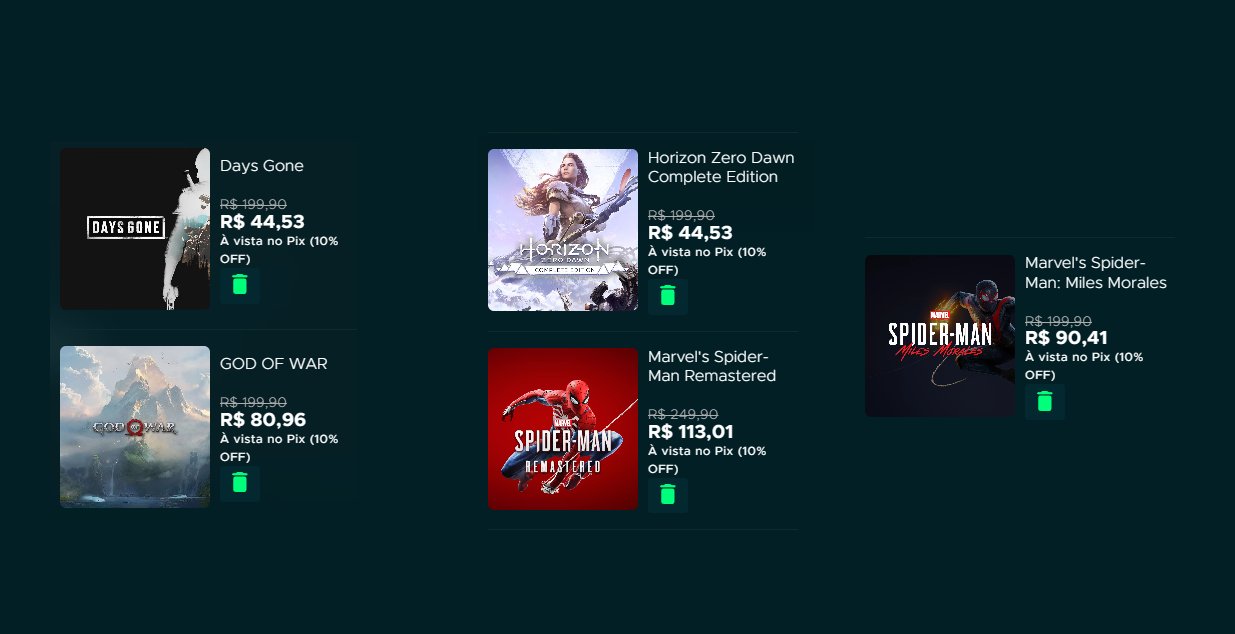Click the R$ 113,01 price
The height and width of the screenshot is (634, 1235).
(691, 432)
